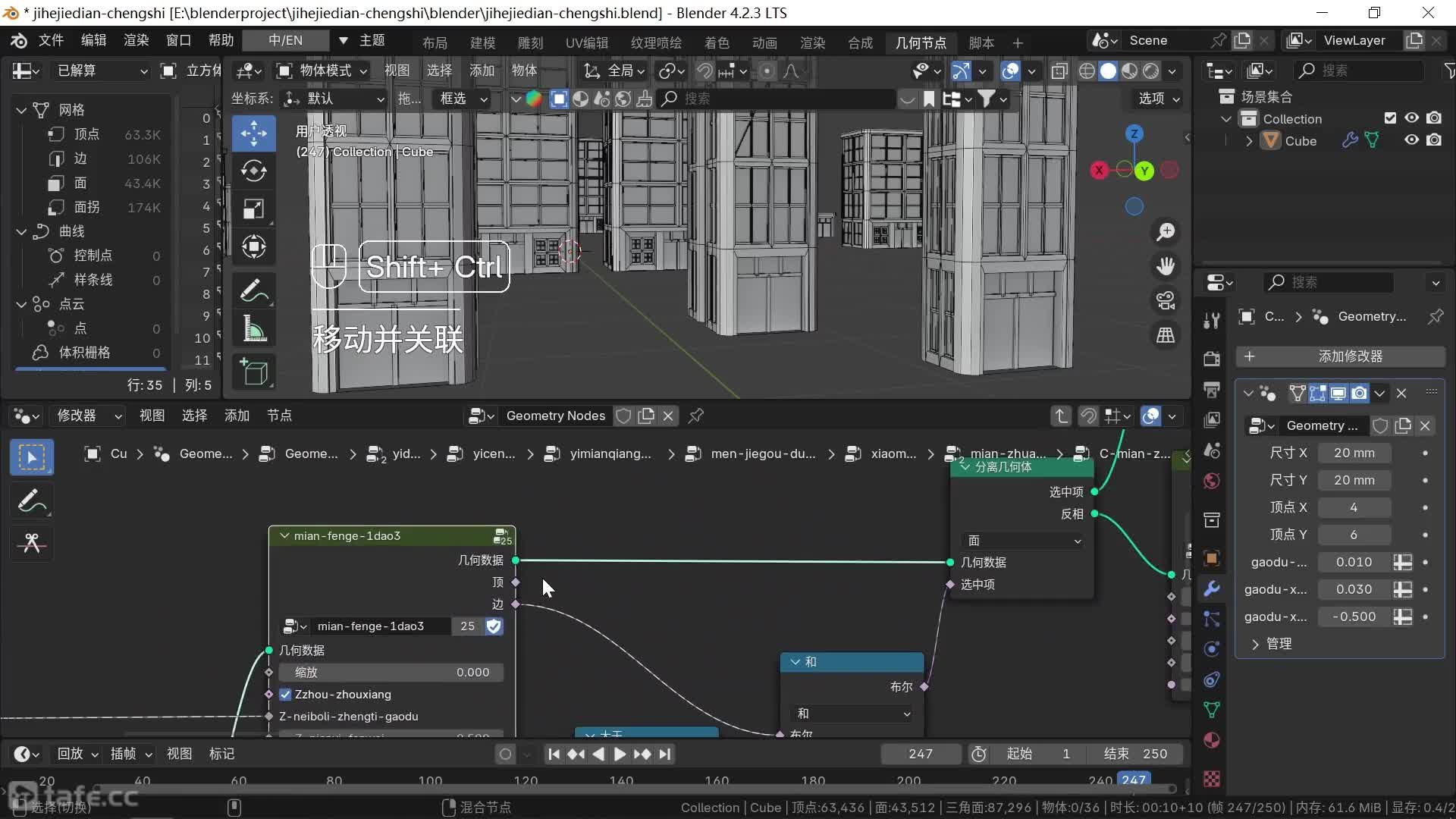
Task: Pin the Geometry Nodes tree
Action: [695, 416]
